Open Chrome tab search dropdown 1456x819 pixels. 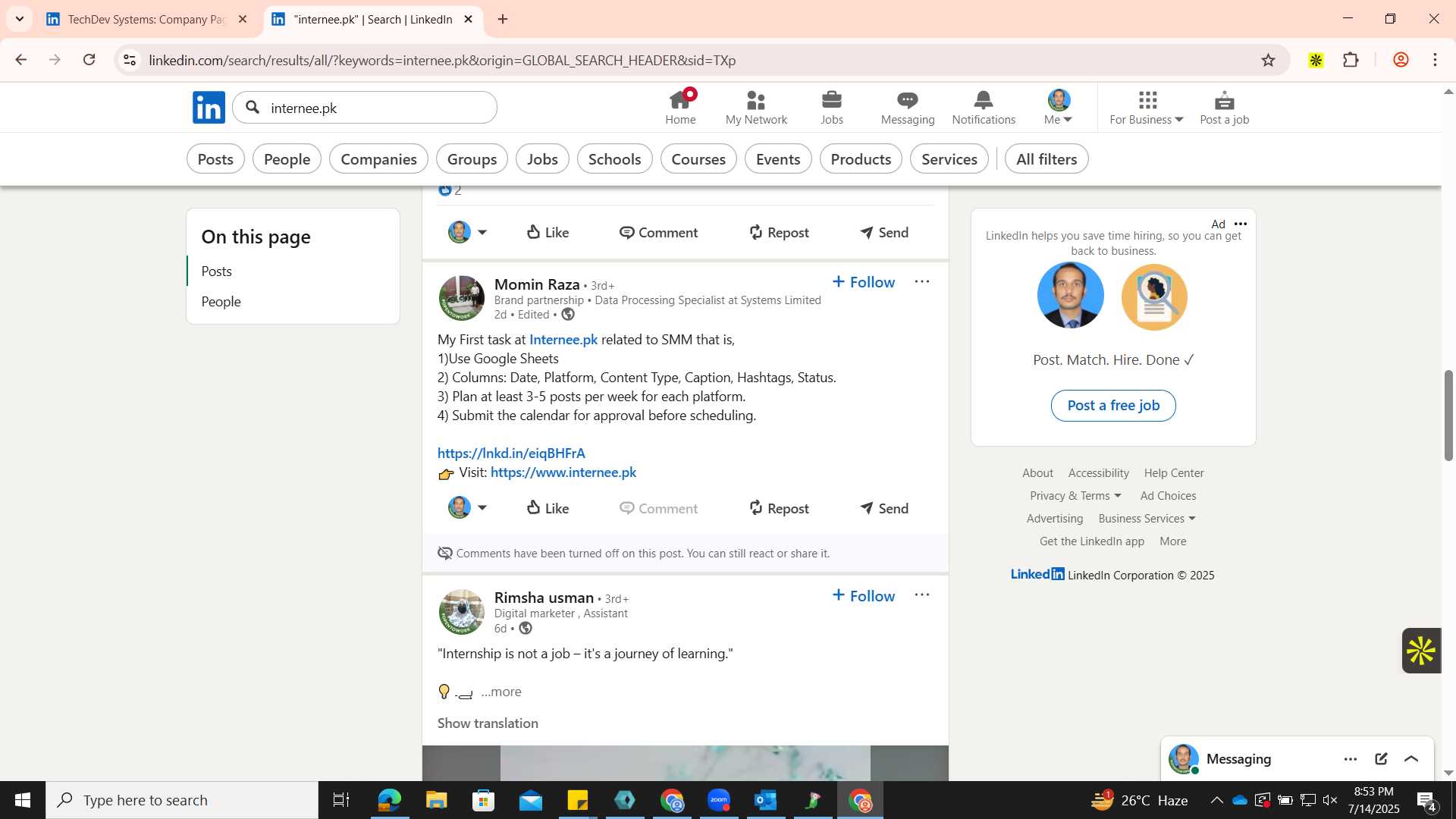coord(20,19)
